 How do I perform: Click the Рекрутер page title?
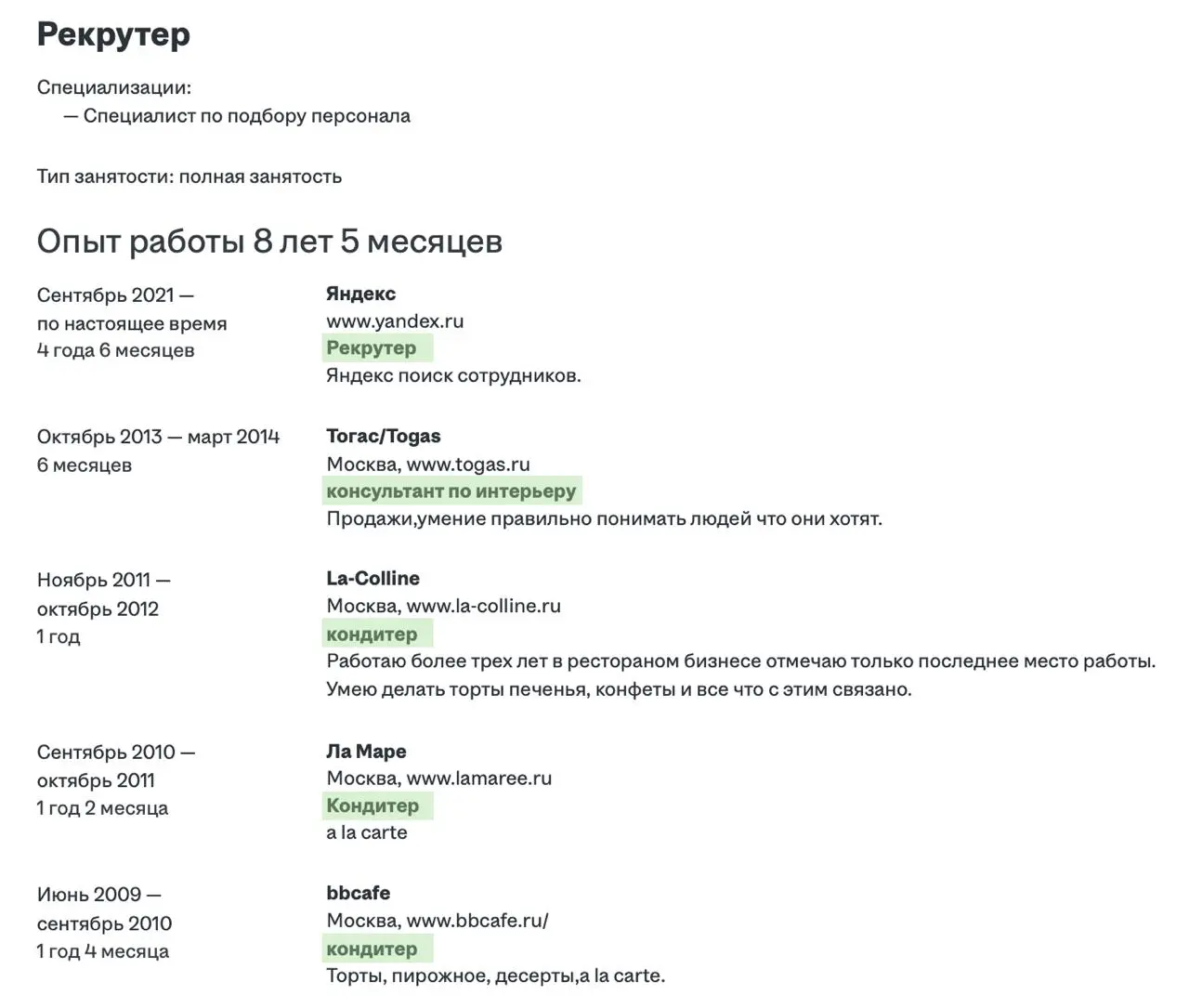point(112,34)
